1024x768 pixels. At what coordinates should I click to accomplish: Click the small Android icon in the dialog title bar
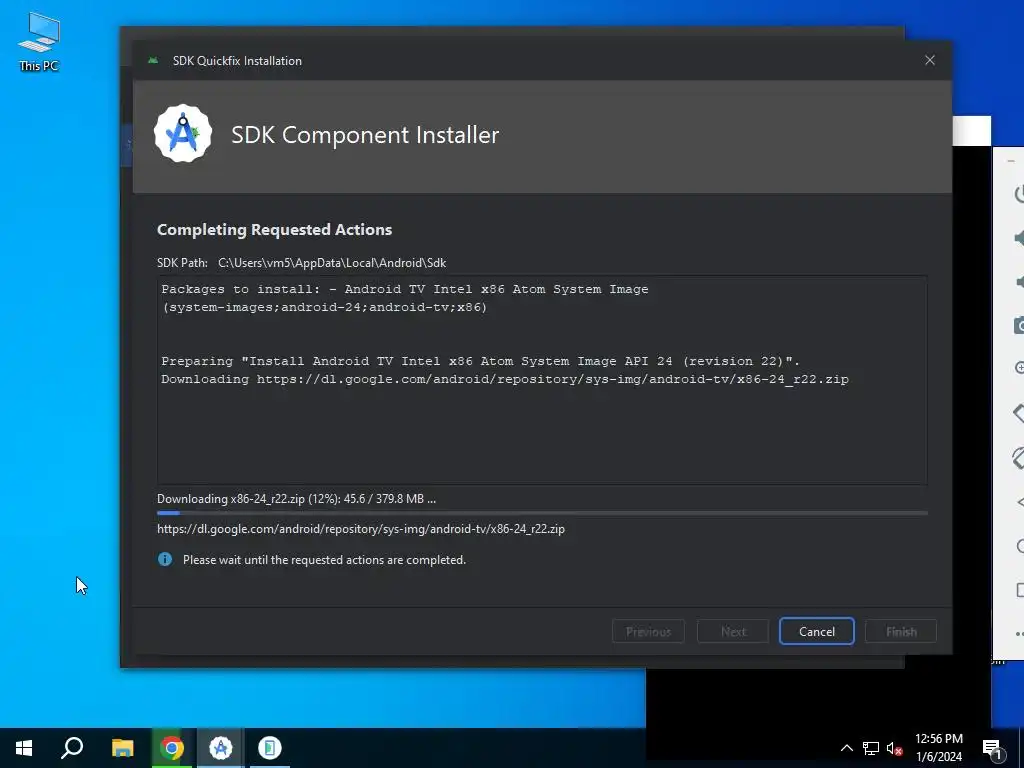tap(153, 60)
